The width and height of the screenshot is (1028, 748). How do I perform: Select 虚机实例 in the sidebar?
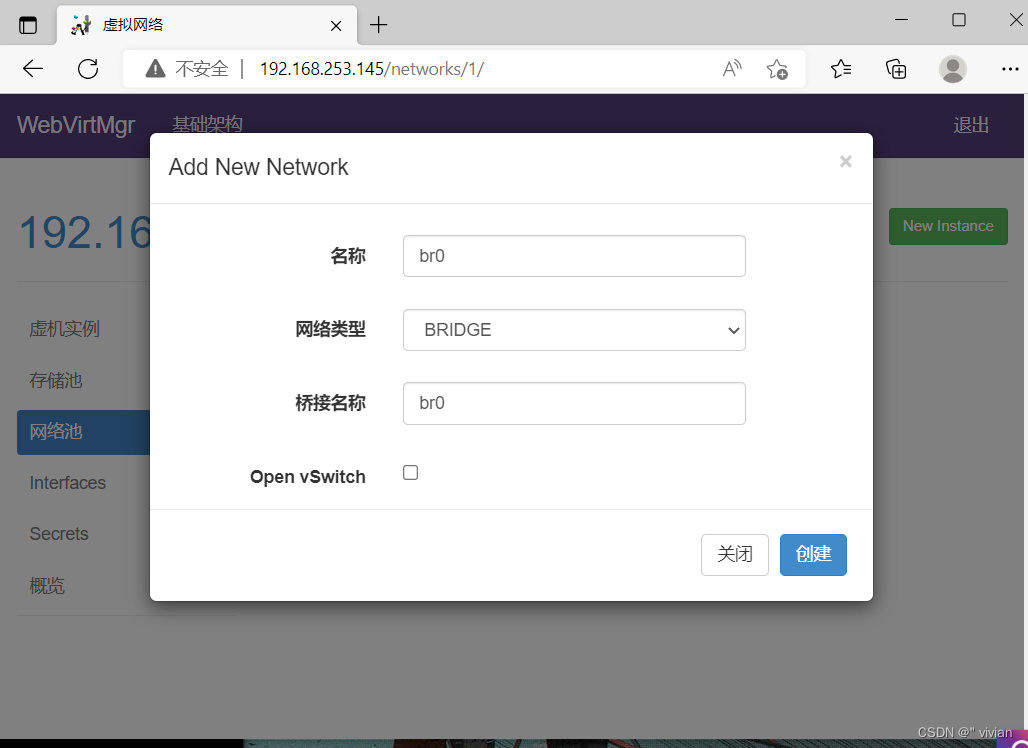pos(64,328)
